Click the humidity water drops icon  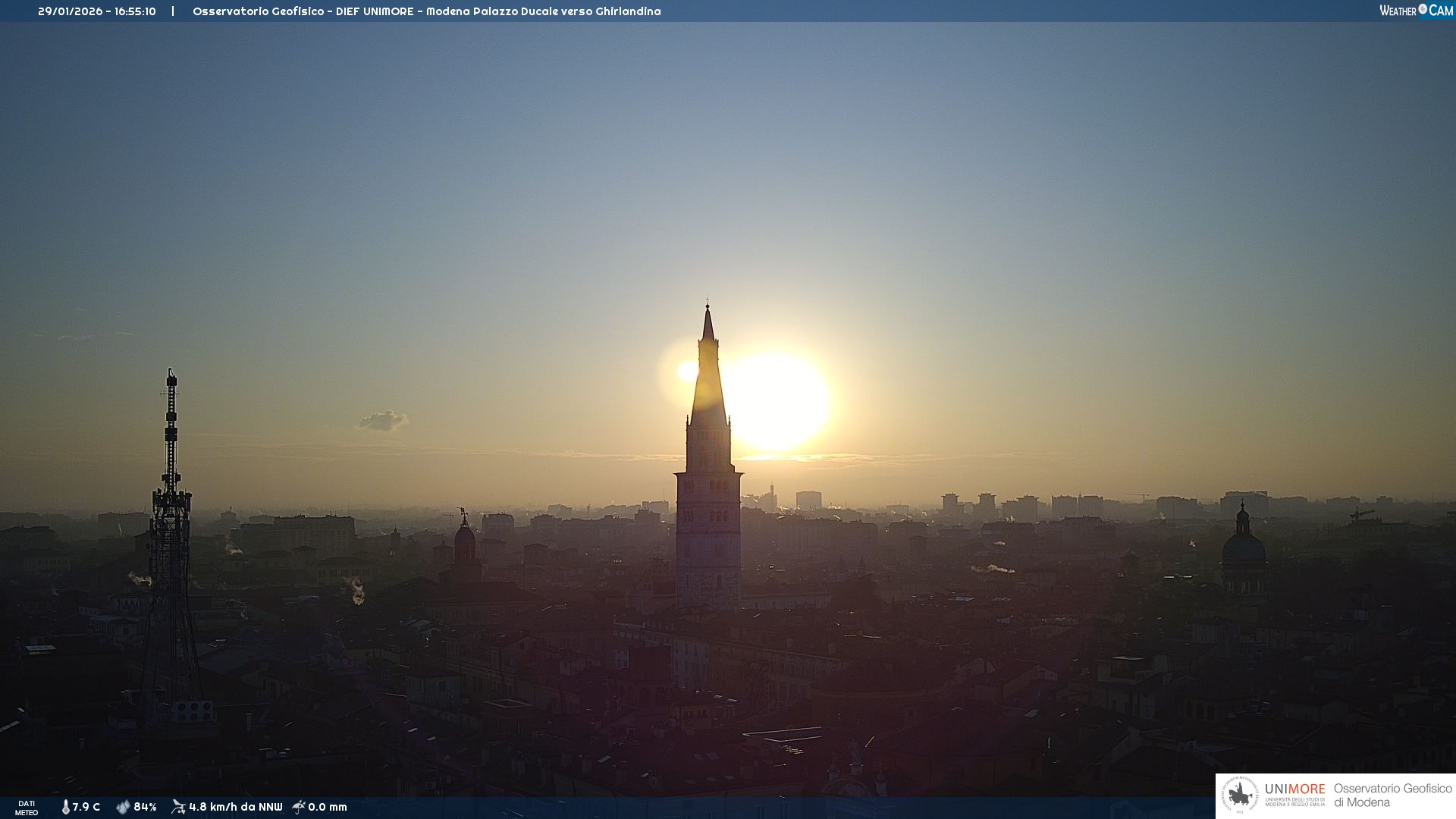coord(123,807)
